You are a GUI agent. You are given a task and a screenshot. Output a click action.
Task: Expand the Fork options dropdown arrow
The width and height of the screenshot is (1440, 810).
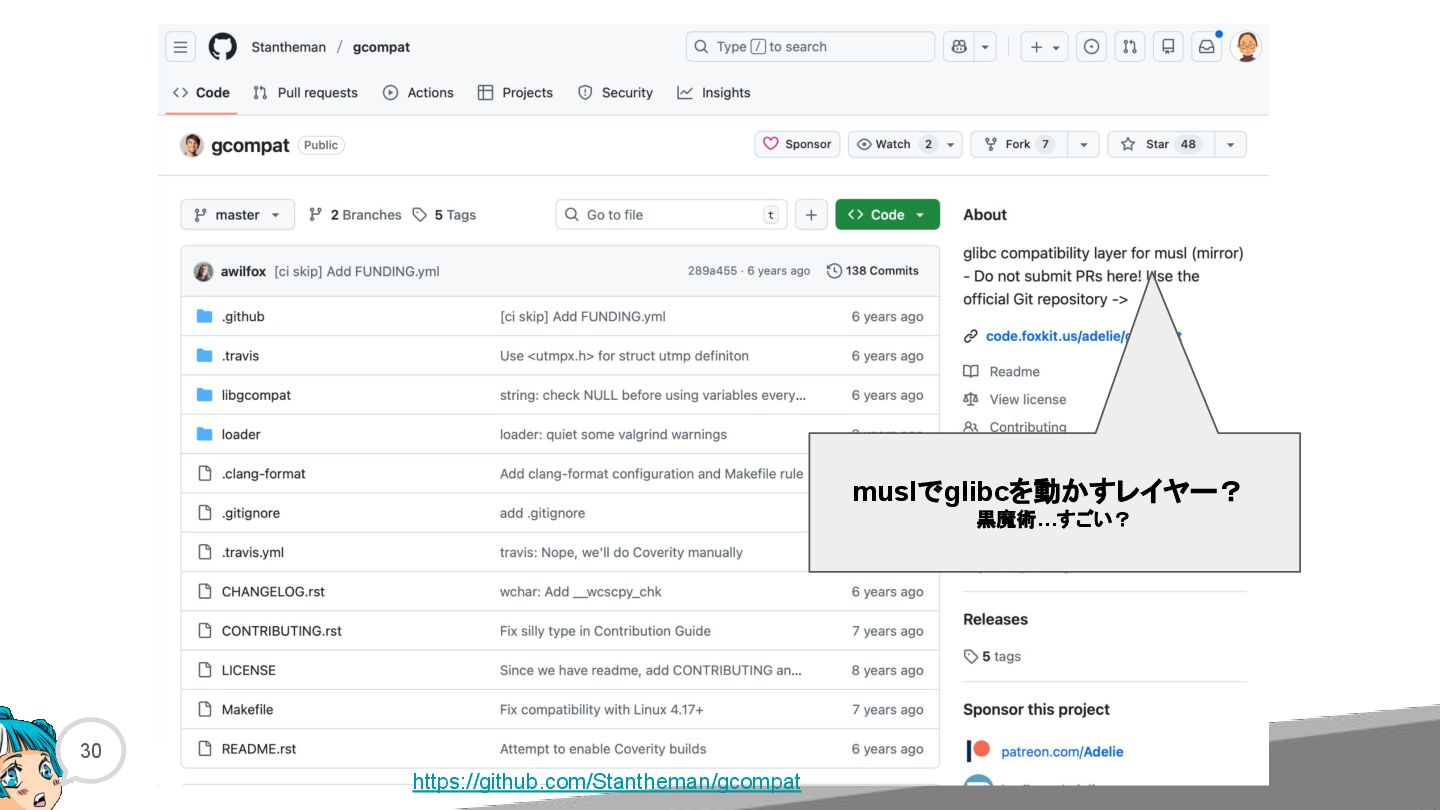coord(1083,144)
